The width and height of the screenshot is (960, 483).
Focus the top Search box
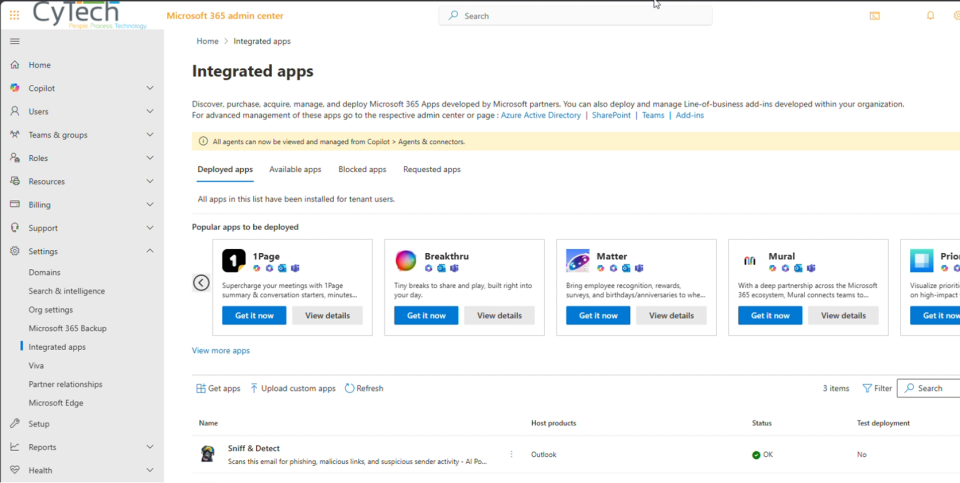click(x=576, y=16)
